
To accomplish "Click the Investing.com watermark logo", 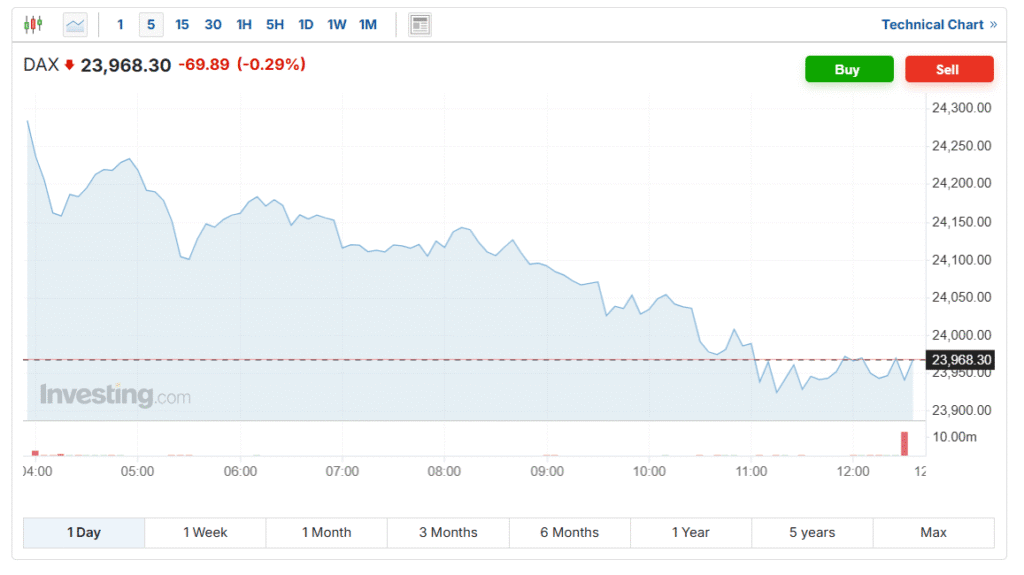I will click(115, 395).
